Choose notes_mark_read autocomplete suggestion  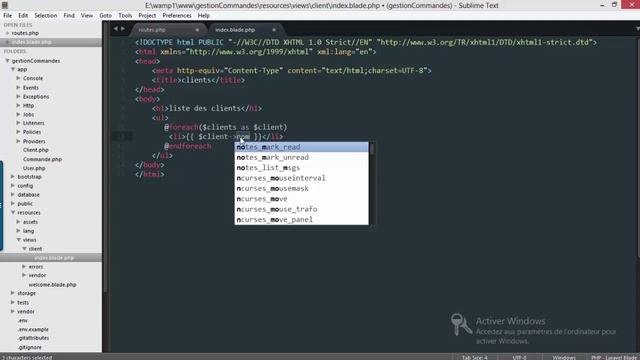pos(302,147)
